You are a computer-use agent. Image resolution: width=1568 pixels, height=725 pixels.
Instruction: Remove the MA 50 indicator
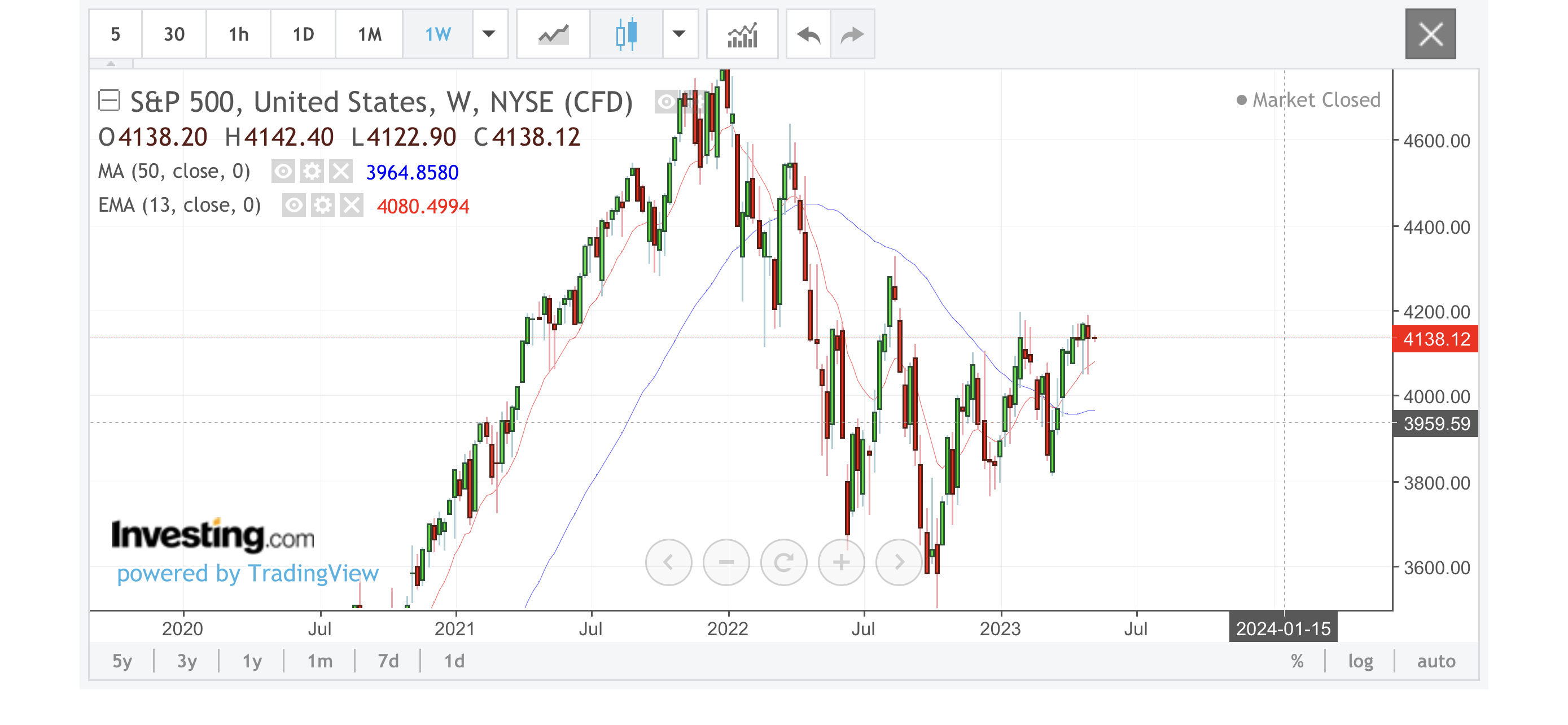[341, 172]
